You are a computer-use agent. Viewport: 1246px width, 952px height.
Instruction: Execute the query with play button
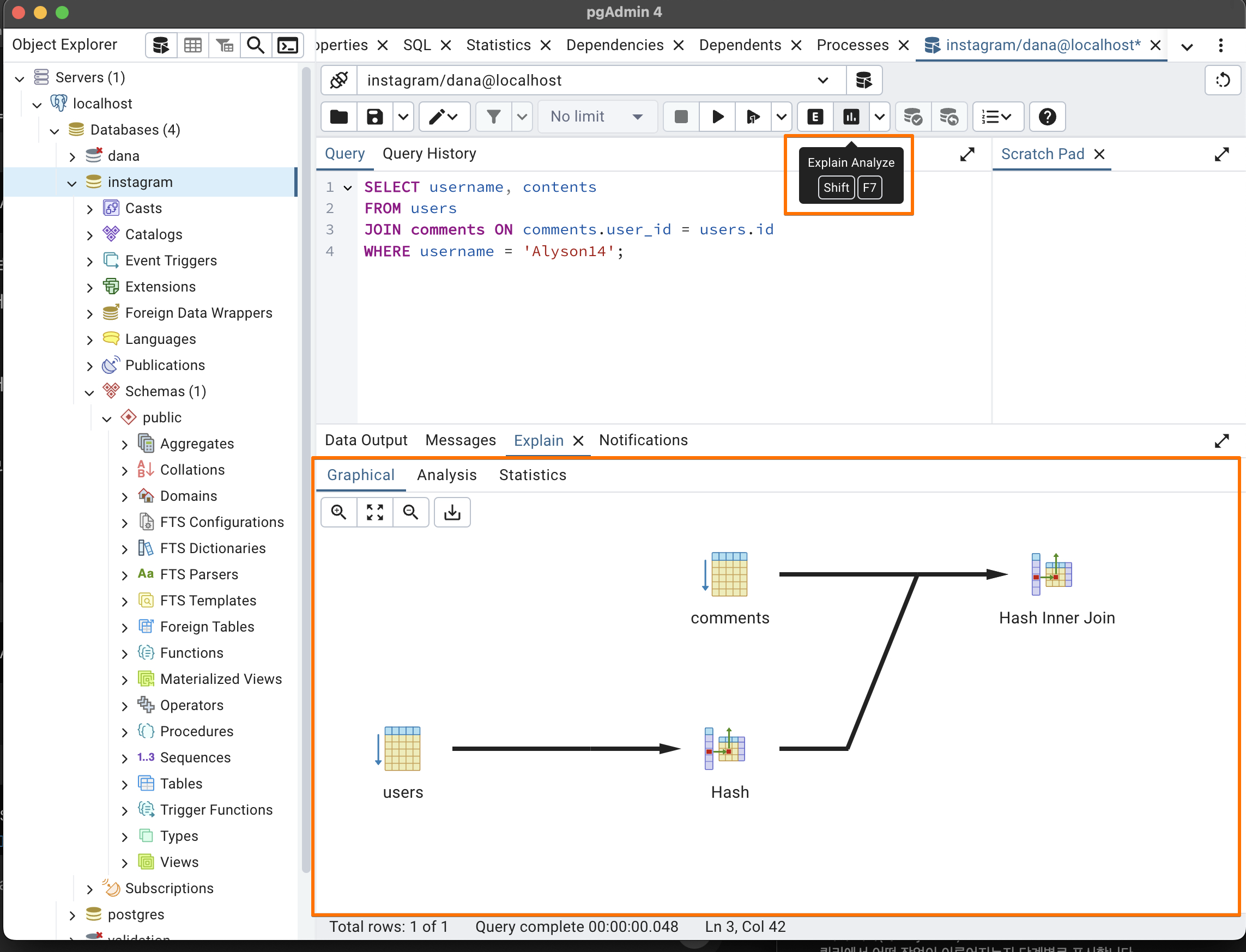pos(717,117)
